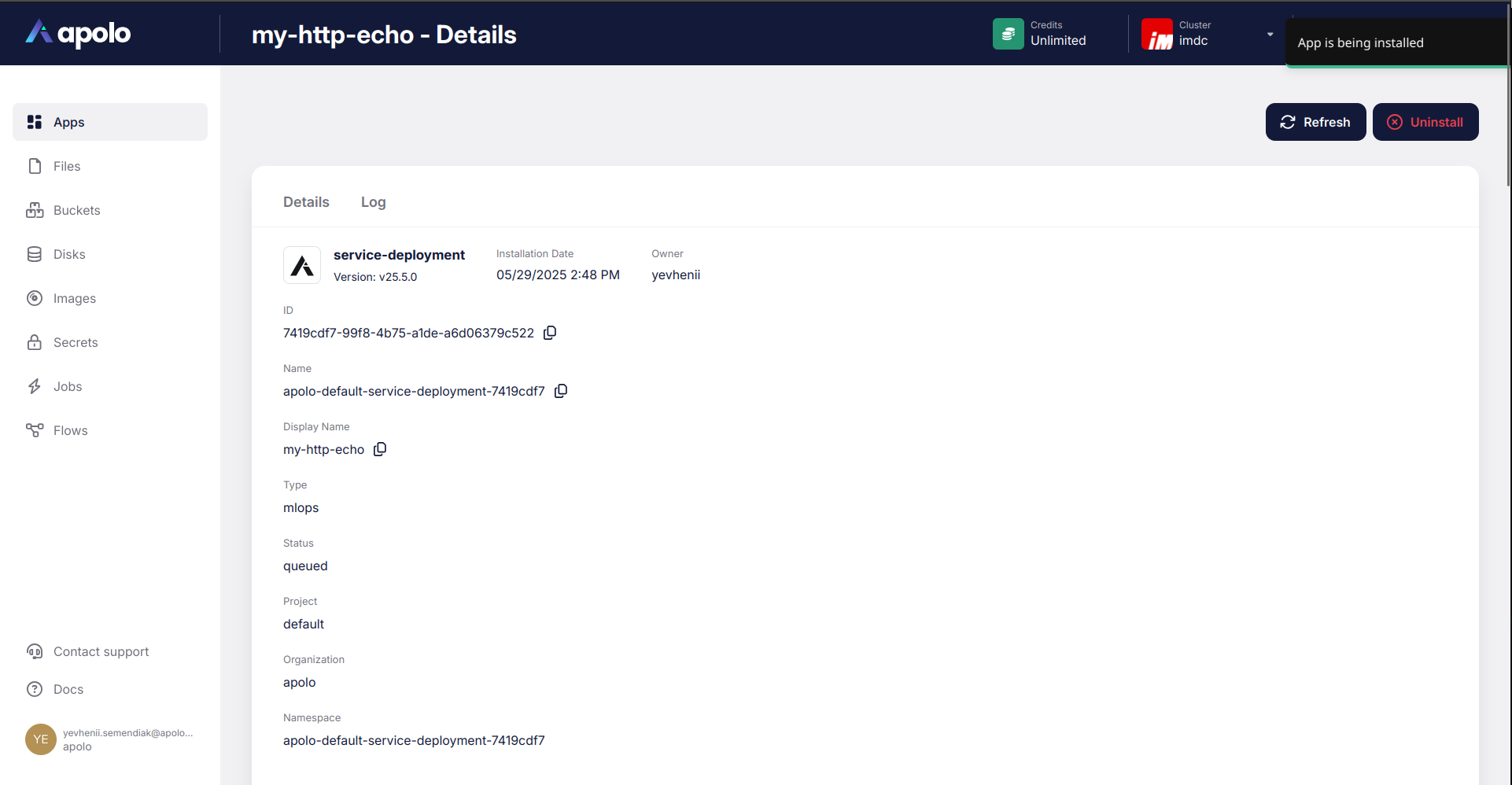Screen dimensions: 1512x785
Task: Dismiss the 'App is being installed' notification
Action: (x=1396, y=43)
